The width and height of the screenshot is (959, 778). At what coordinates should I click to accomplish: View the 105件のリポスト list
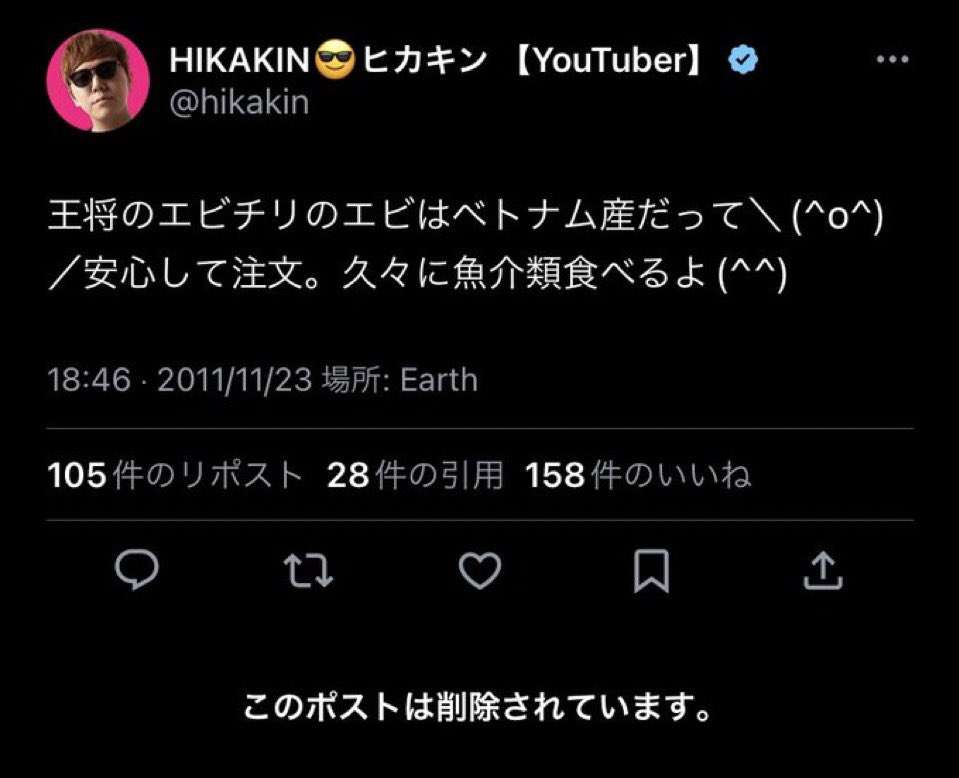(175, 475)
